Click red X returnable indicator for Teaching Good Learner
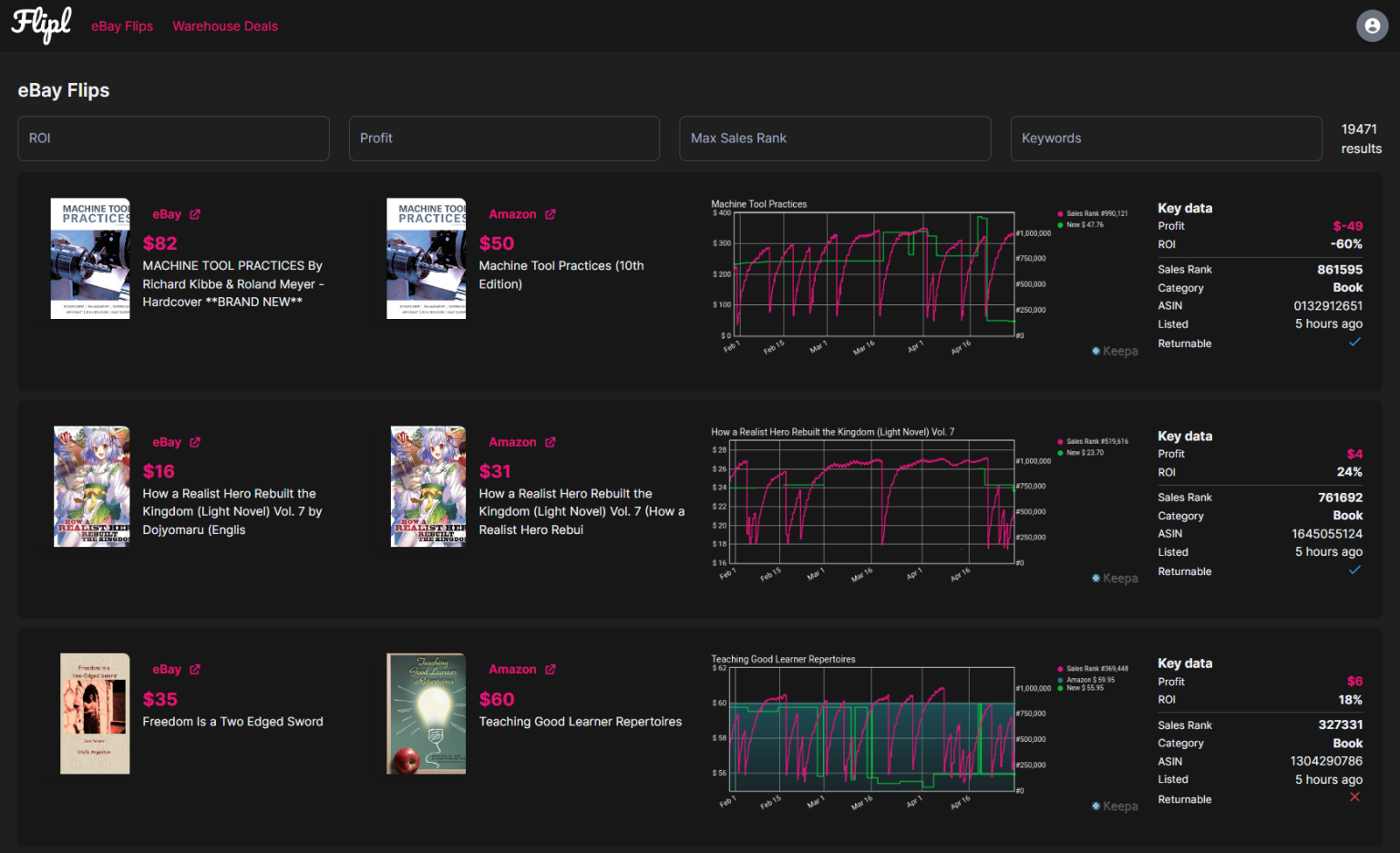1400x853 pixels. click(1354, 797)
